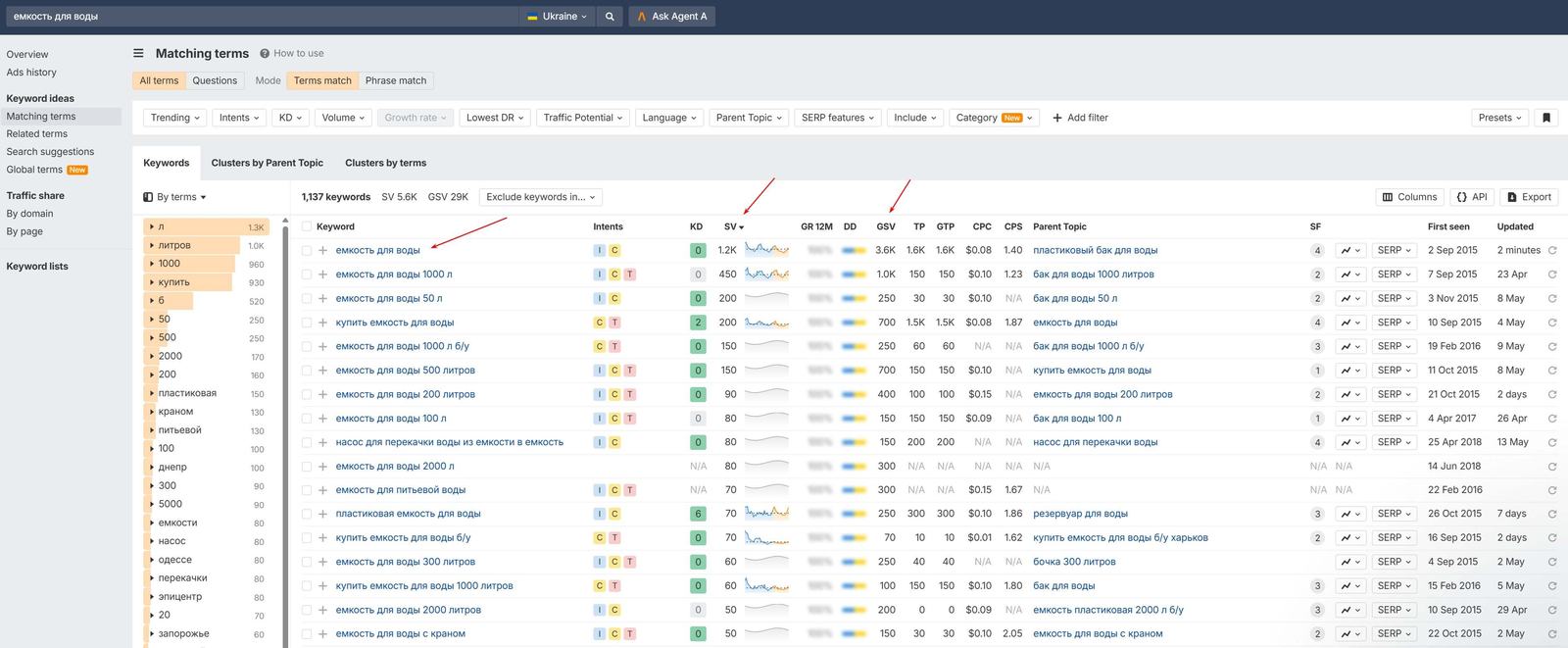Click DD distribution bar for емкость для воды

pyautogui.click(x=854, y=251)
